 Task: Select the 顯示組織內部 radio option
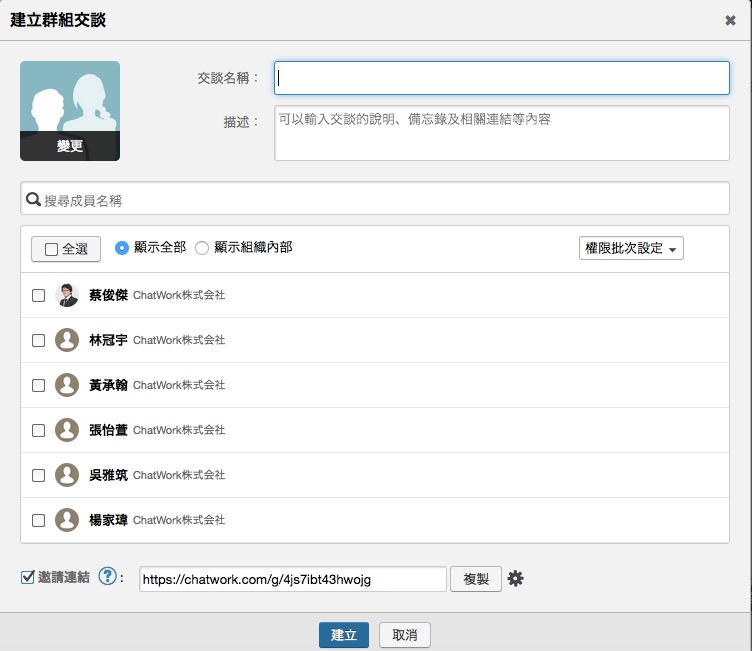coord(202,248)
